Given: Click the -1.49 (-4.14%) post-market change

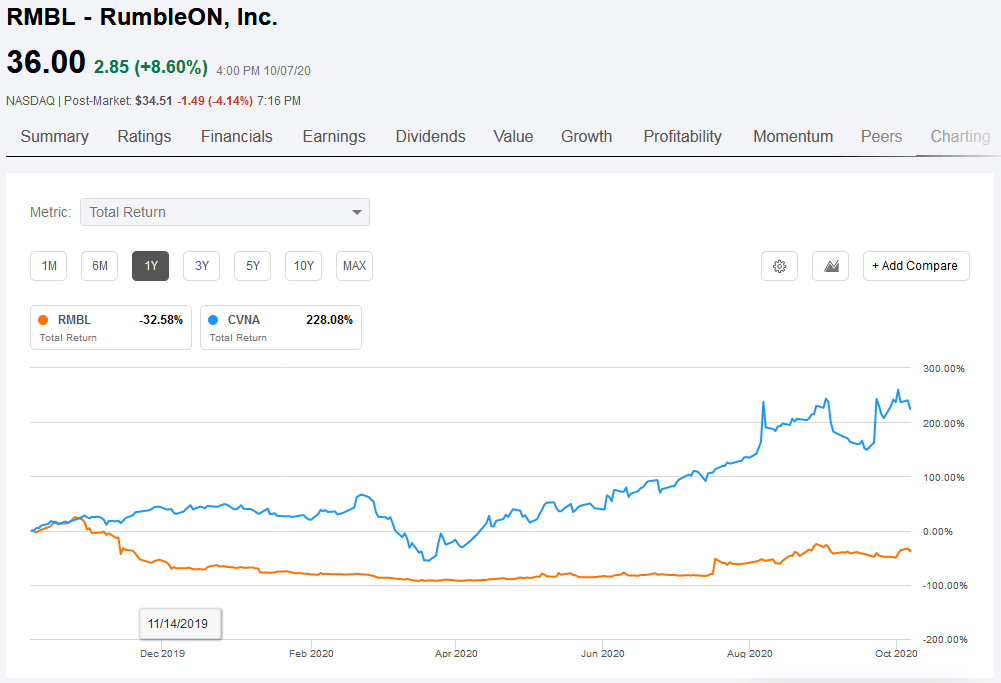Looking at the screenshot, I should (215, 101).
